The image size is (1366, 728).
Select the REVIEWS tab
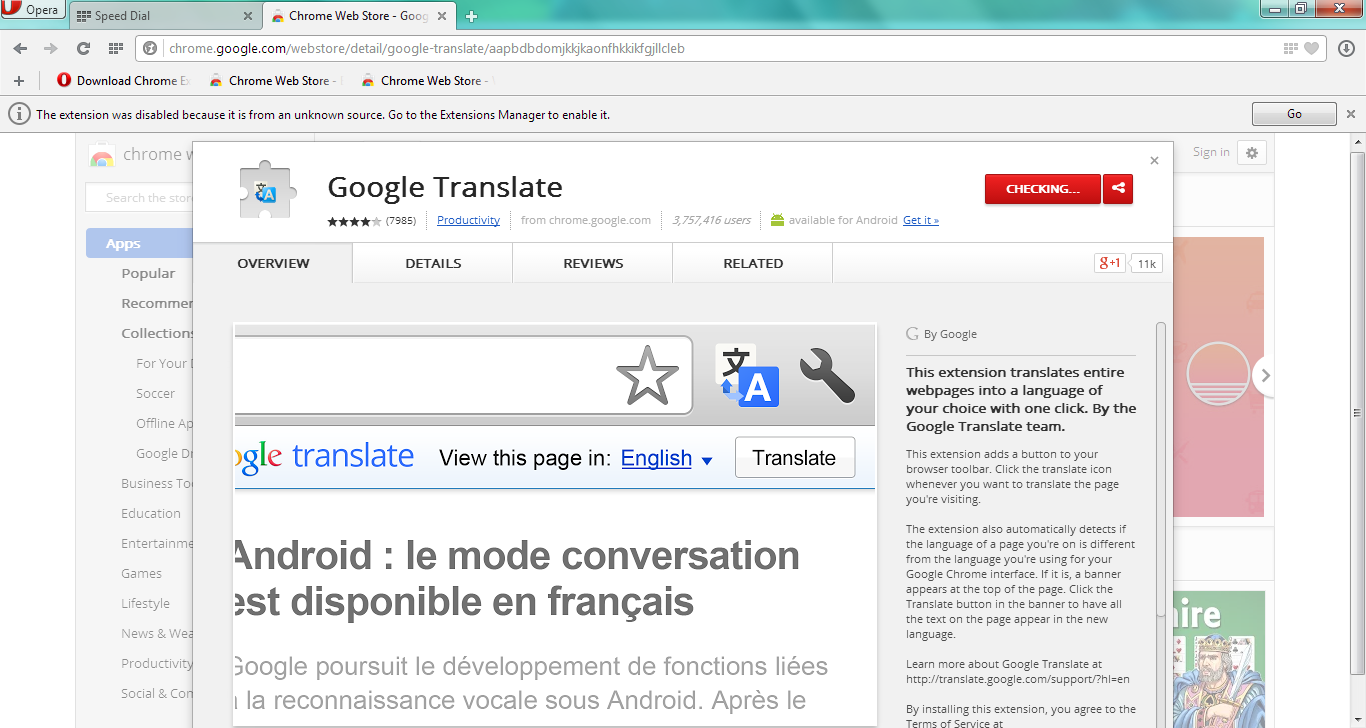pyautogui.click(x=593, y=263)
